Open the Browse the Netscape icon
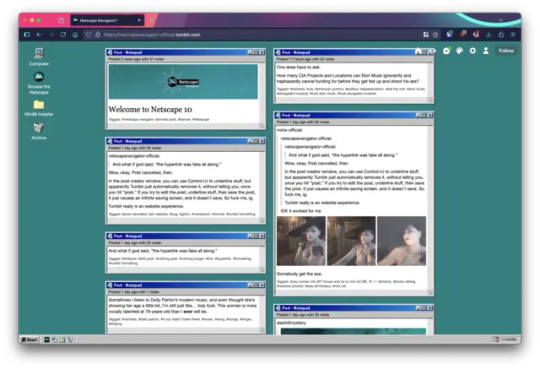The height and width of the screenshot is (369, 540). click(x=39, y=83)
